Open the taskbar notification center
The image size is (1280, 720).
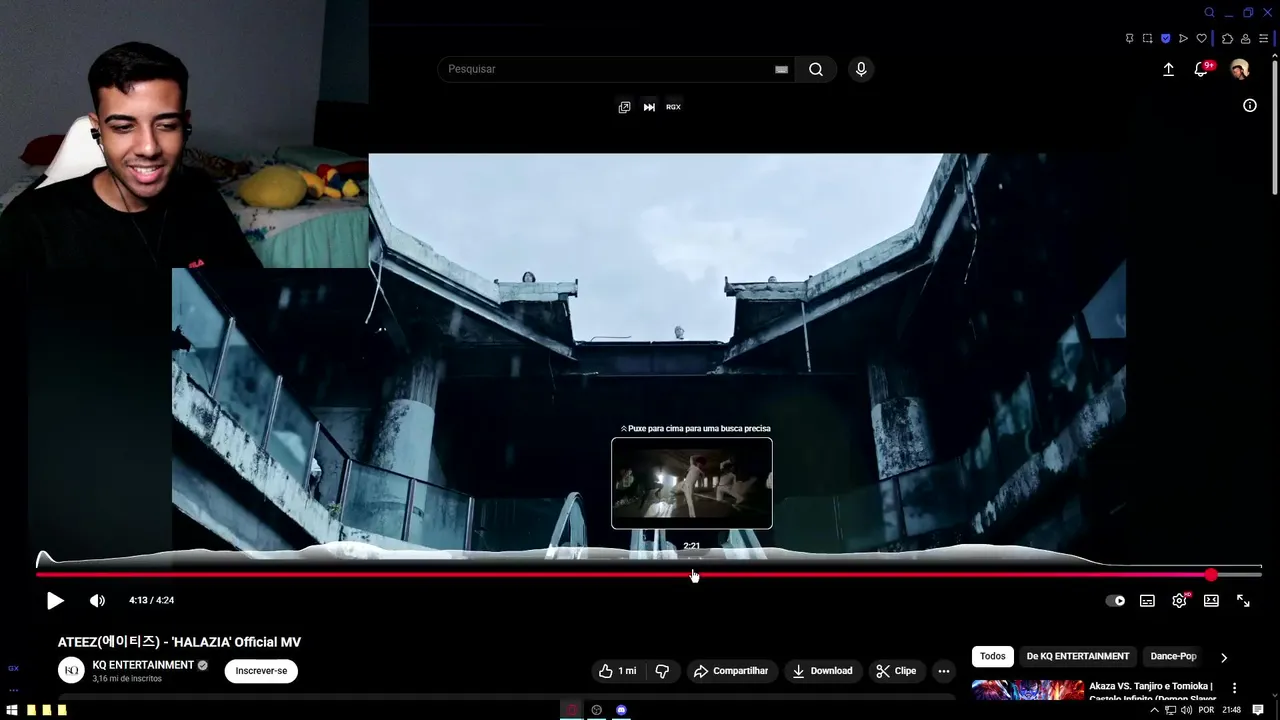tap(1259, 710)
